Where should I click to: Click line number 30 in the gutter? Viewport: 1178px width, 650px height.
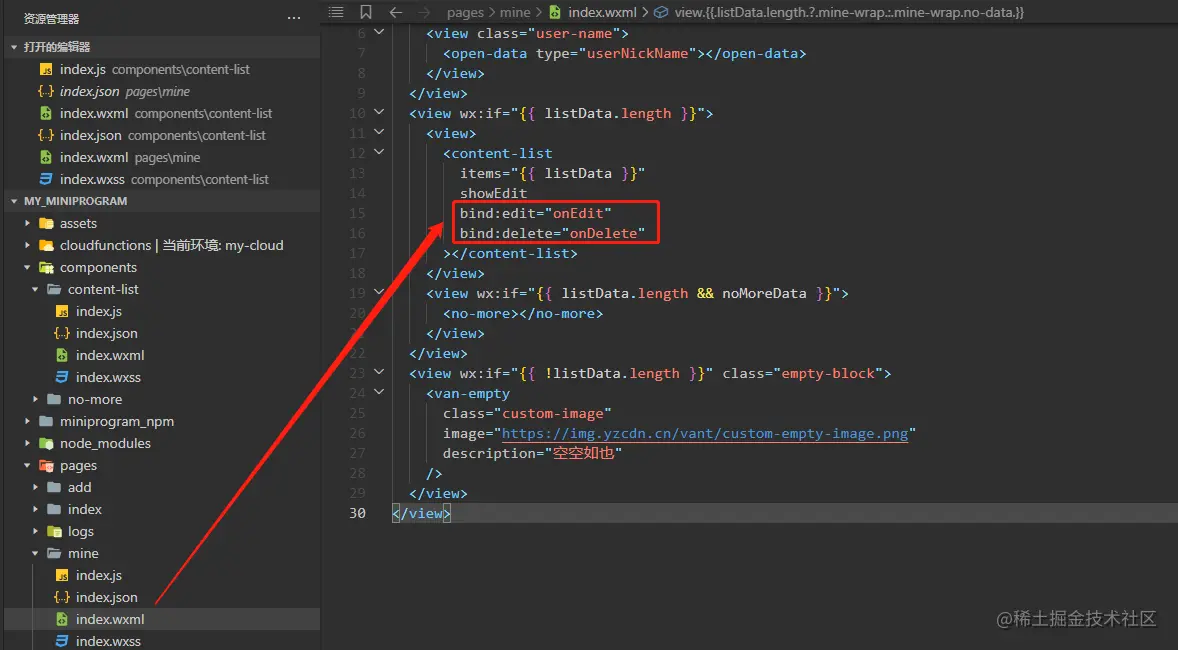point(358,513)
